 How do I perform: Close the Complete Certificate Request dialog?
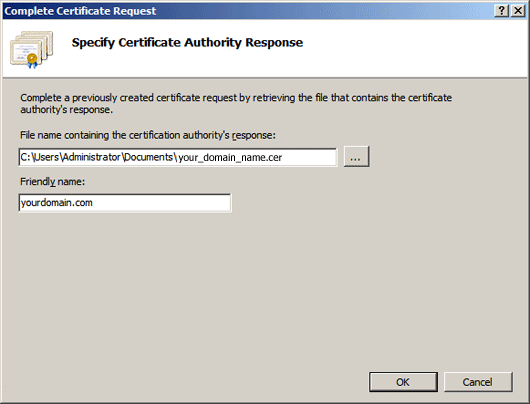point(518,11)
